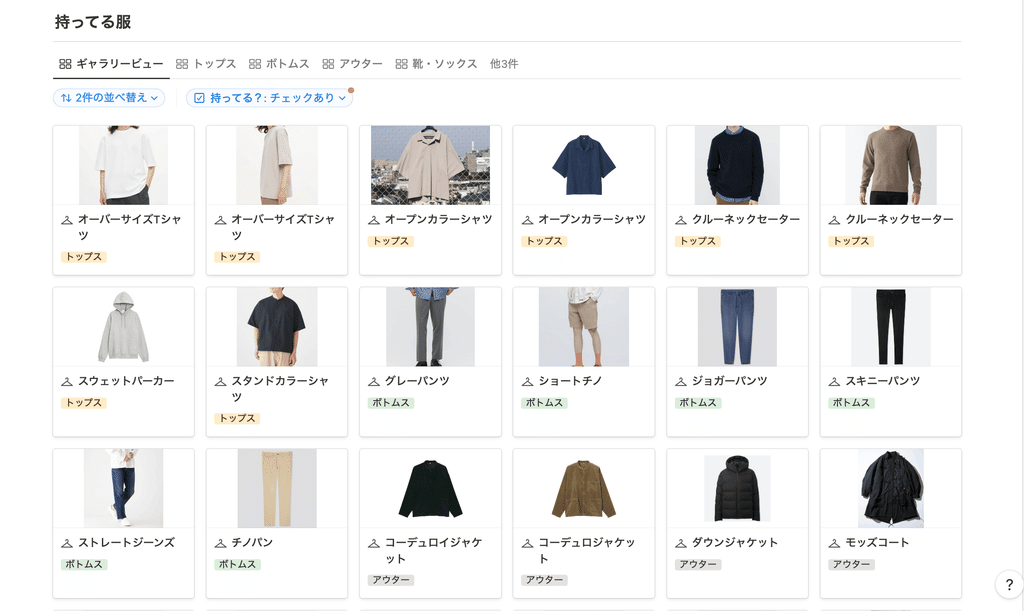Click the help question mark button

[x=1009, y=584]
